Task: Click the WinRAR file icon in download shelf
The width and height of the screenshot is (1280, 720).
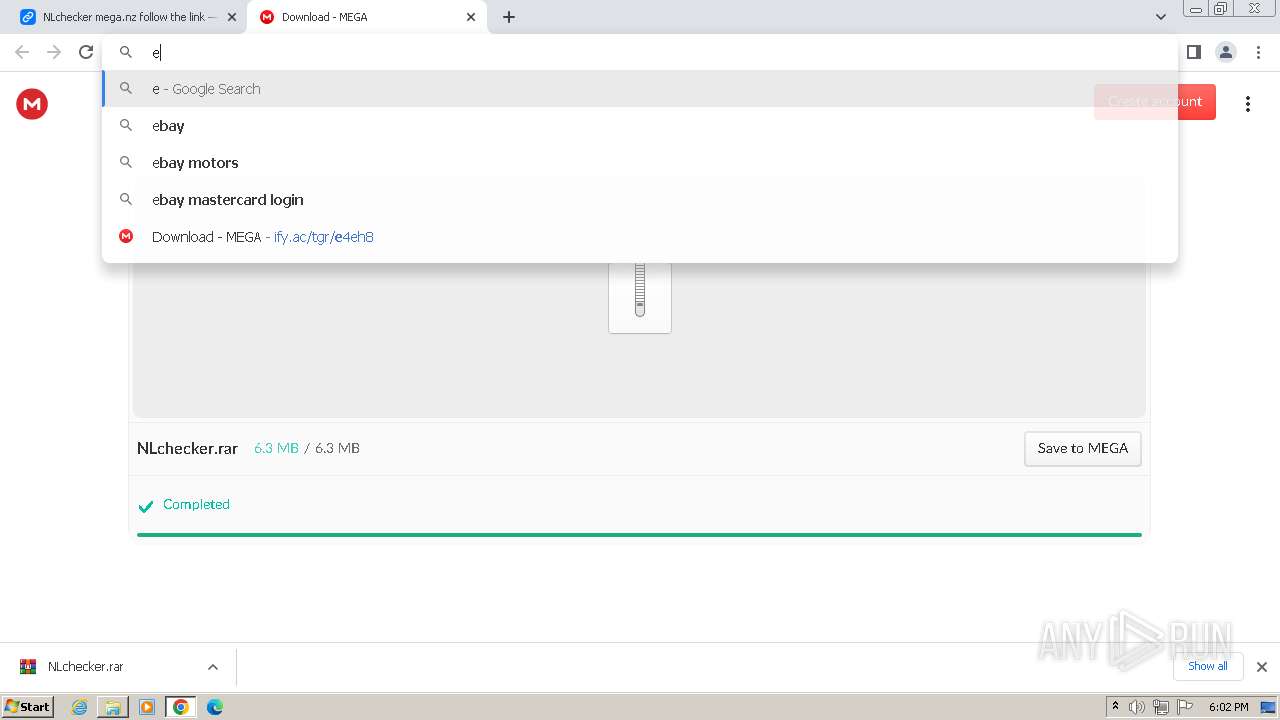Action: pos(28,667)
